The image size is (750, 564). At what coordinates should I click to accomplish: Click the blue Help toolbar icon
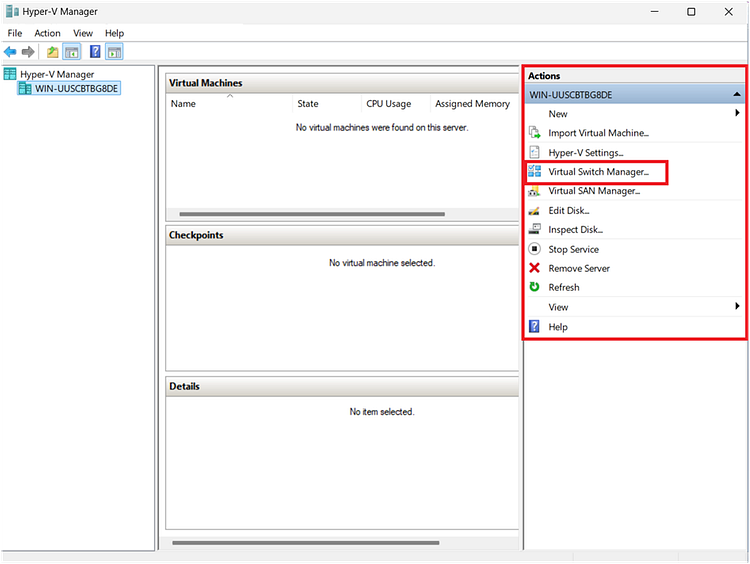95,51
